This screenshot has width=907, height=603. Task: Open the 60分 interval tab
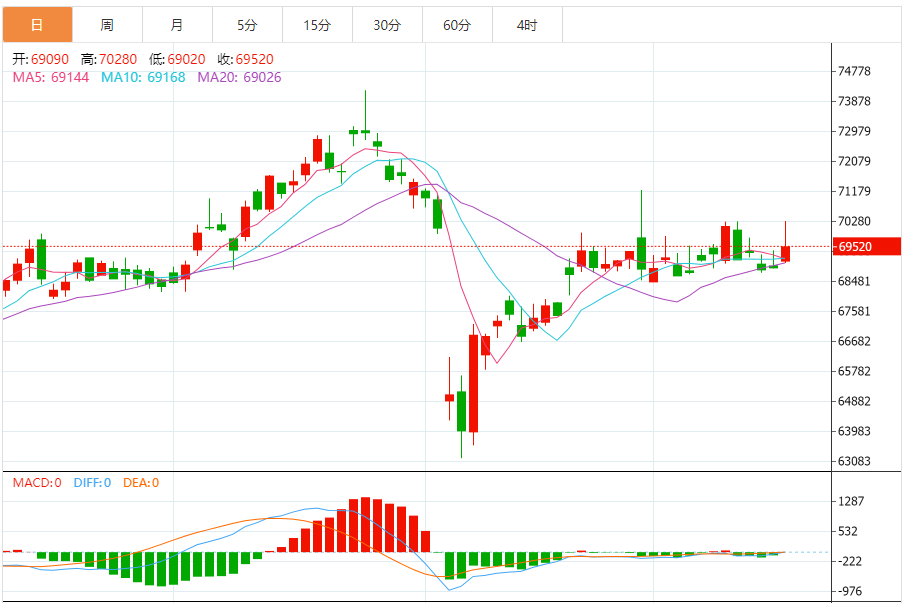pos(457,25)
